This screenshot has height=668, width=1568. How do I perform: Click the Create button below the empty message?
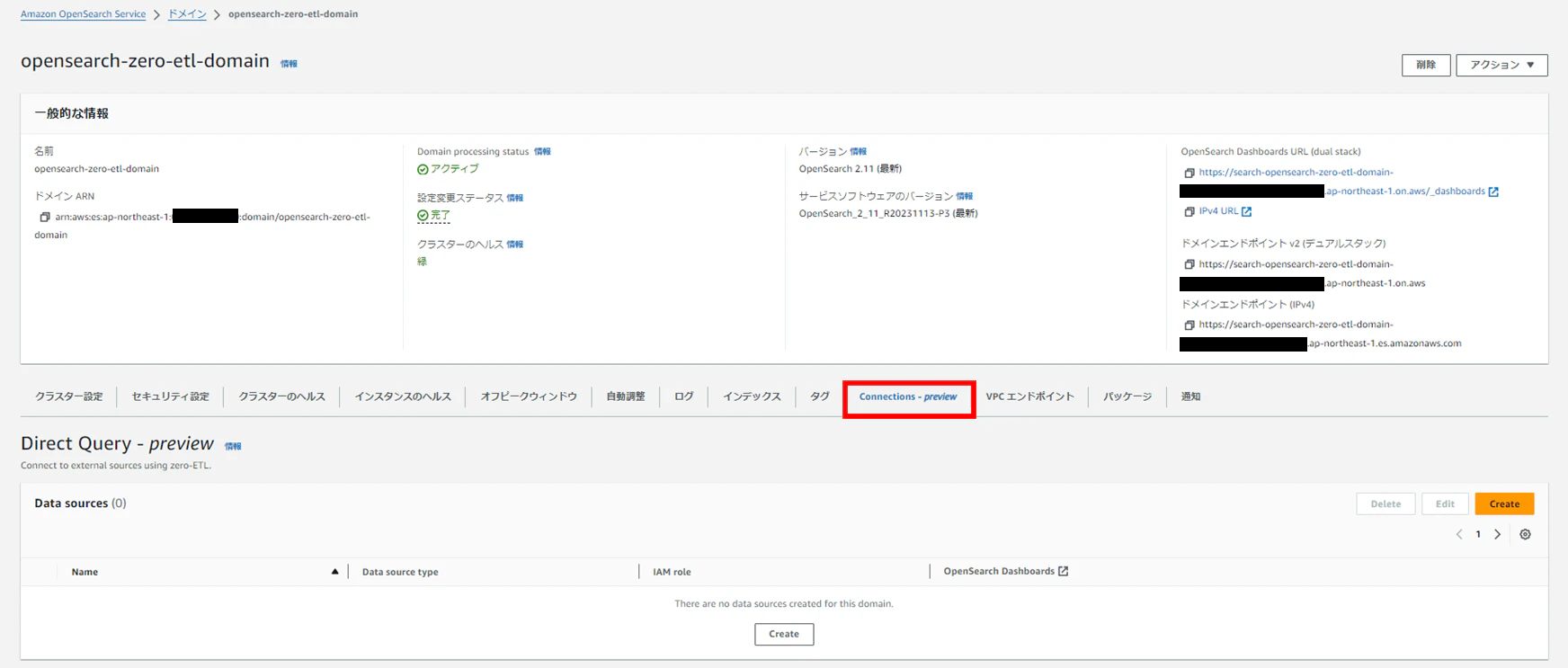(784, 634)
